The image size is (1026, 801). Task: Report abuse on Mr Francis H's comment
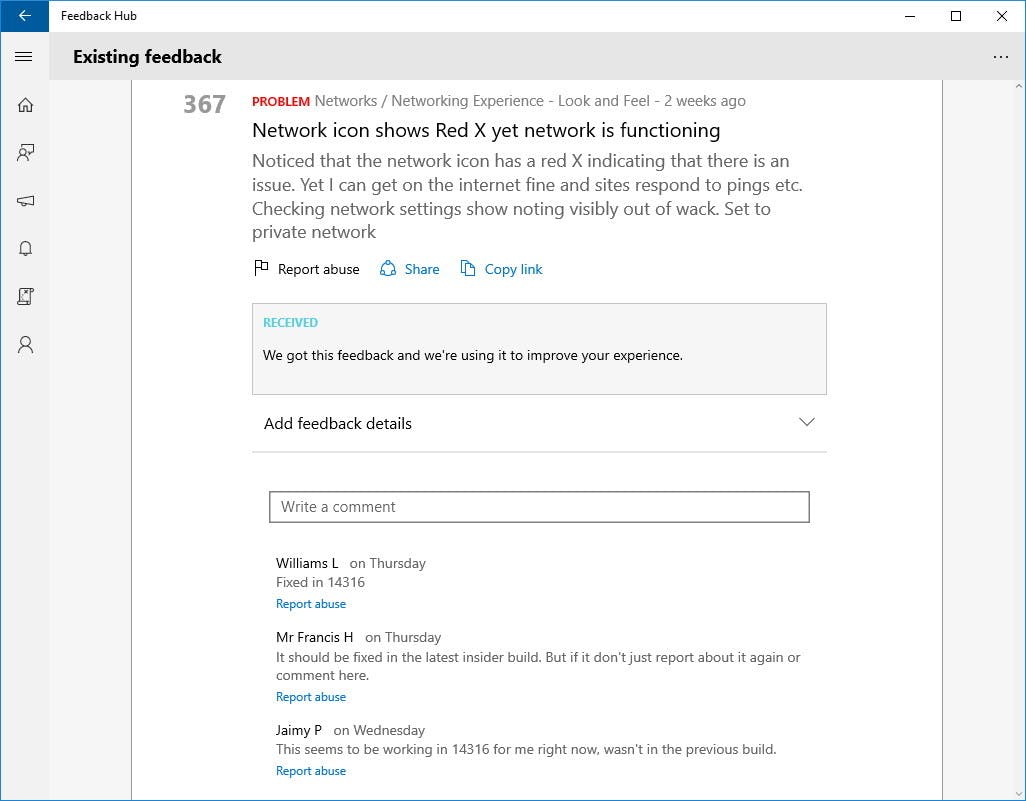[x=311, y=697]
